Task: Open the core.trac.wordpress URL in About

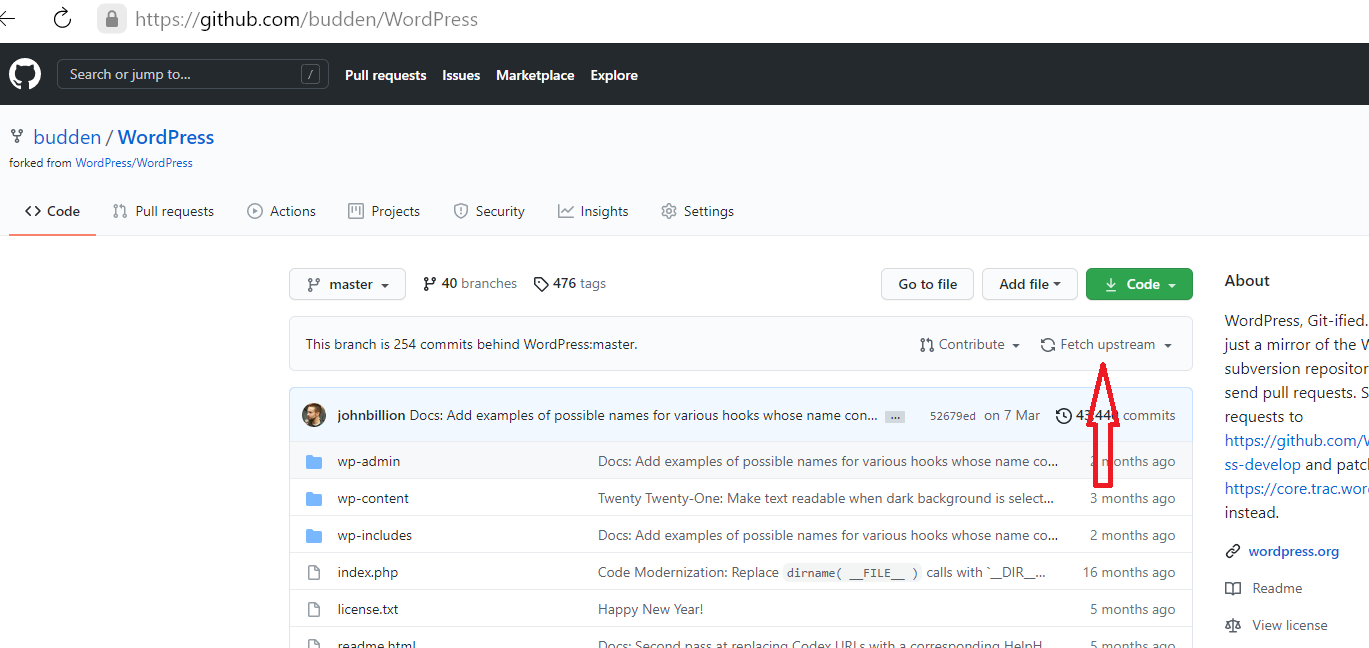Action: 1296,489
